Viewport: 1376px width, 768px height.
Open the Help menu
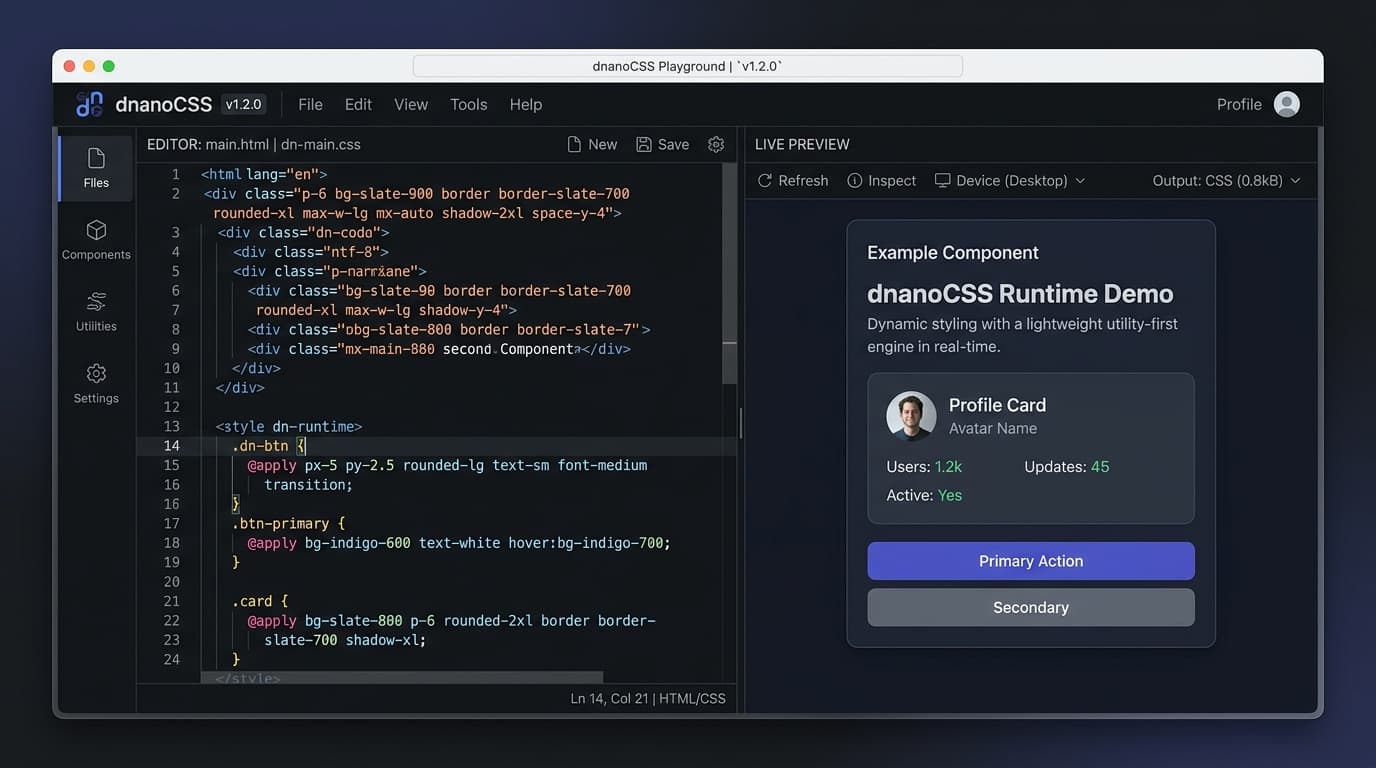[526, 104]
